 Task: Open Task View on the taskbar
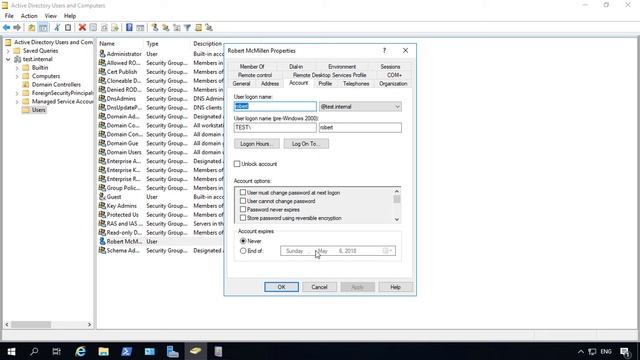[57, 351]
